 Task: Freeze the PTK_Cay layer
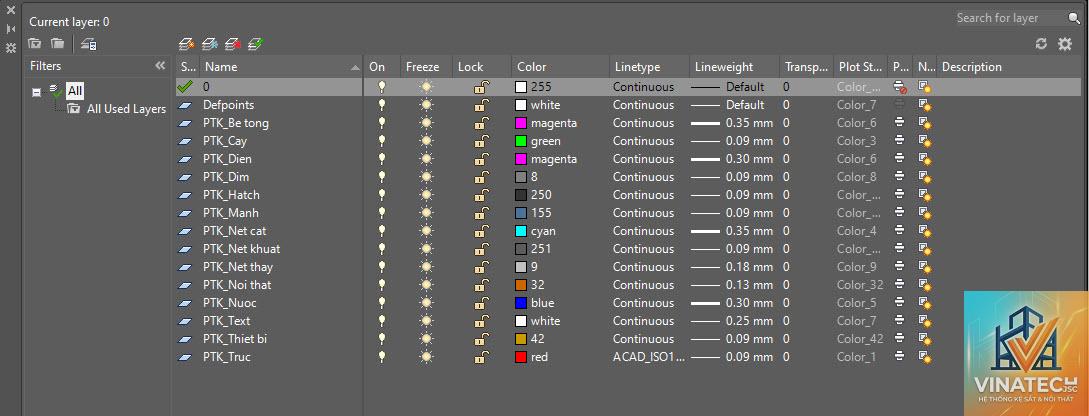426,141
